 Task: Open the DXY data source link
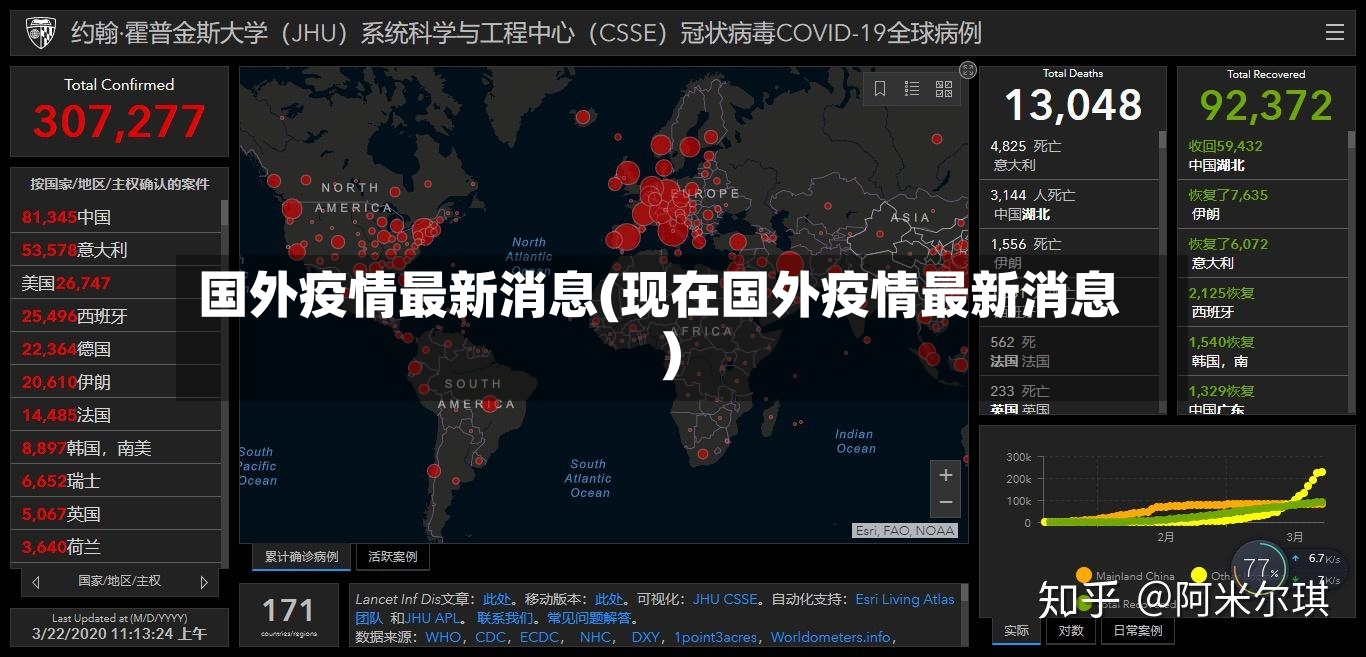tap(645, 637)
